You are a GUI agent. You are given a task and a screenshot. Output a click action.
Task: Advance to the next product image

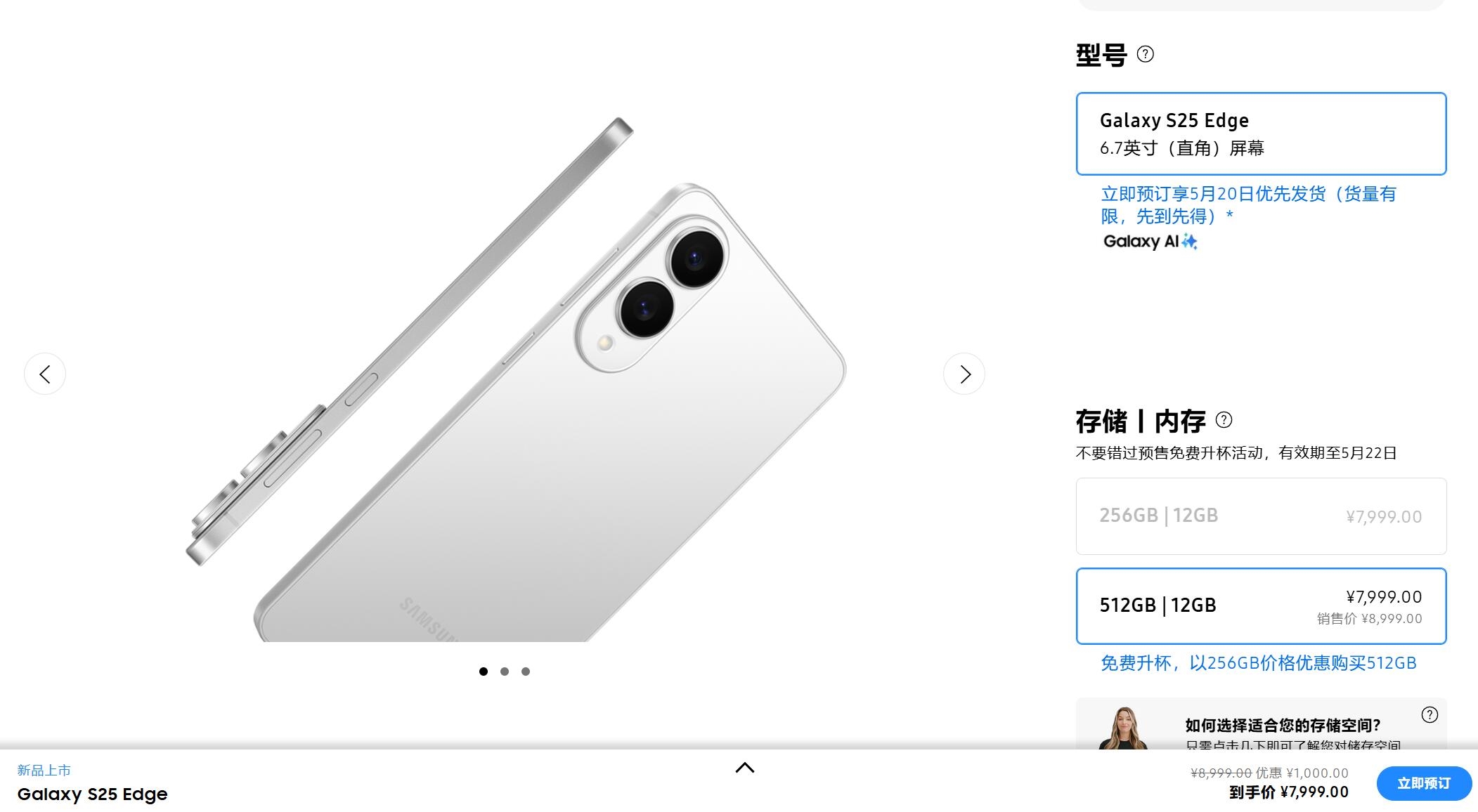964,374
